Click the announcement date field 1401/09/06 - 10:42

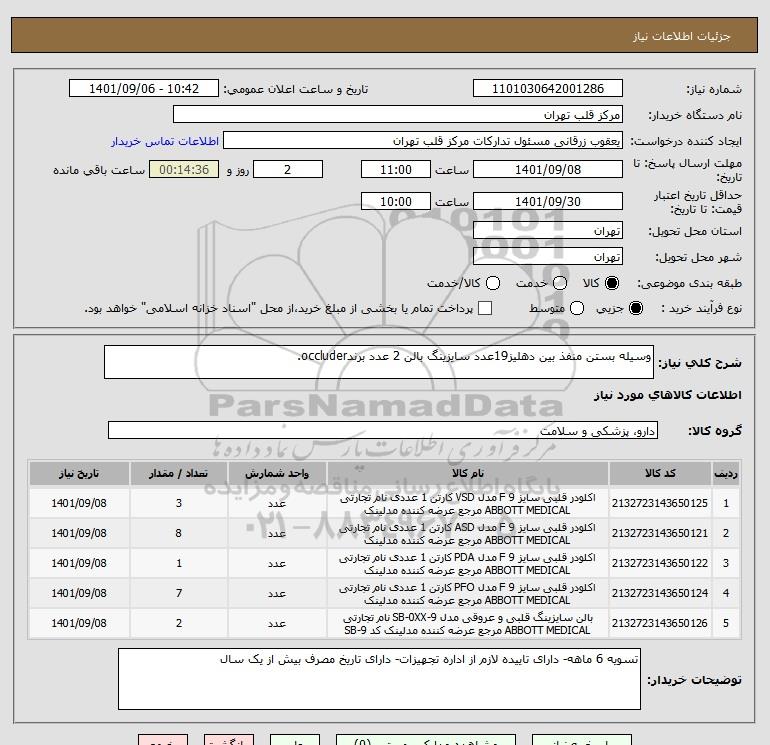pos(144,89)
